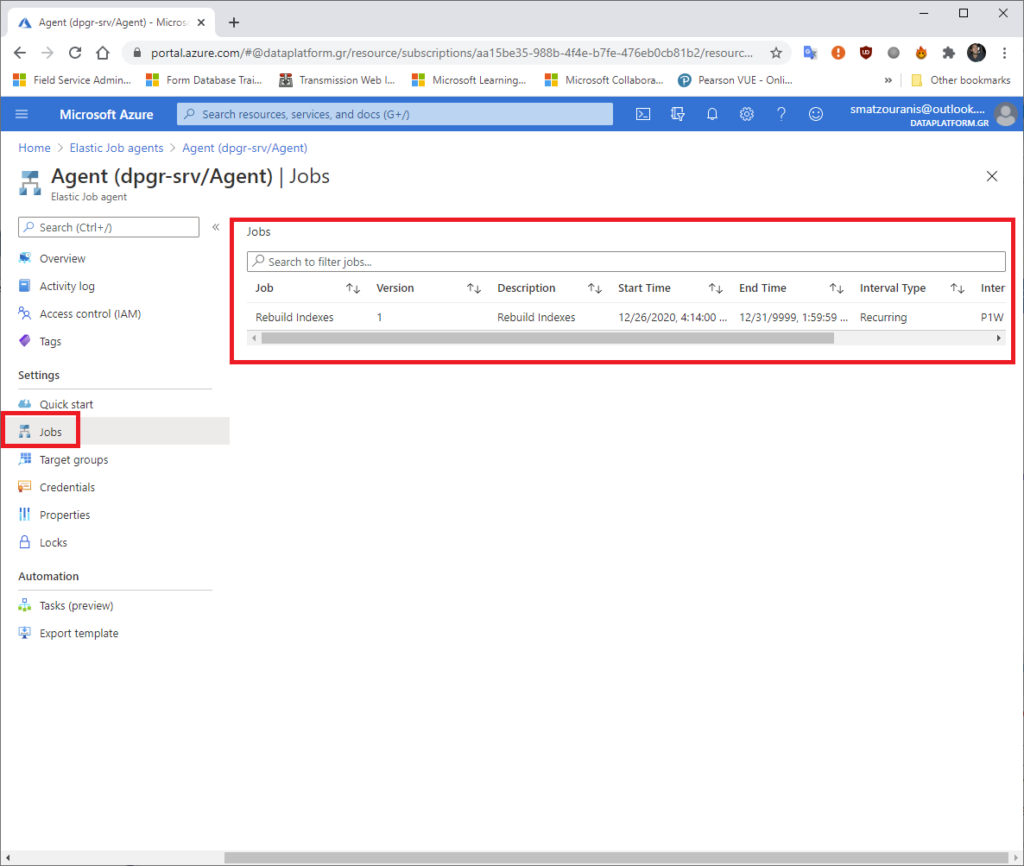Open Tasks (preview) menu item

pos(76,605)
